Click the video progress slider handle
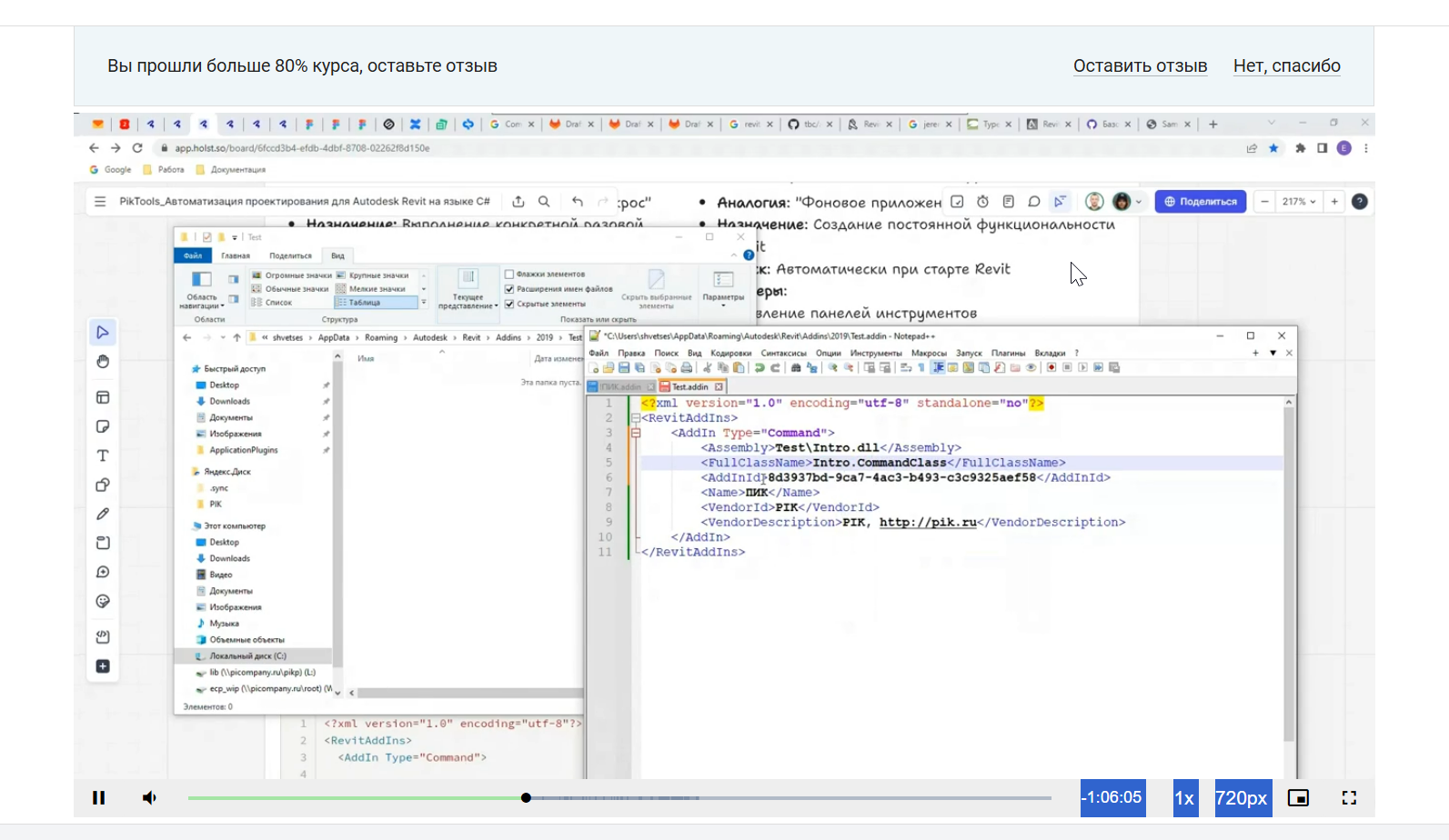 tap(526, 798)
